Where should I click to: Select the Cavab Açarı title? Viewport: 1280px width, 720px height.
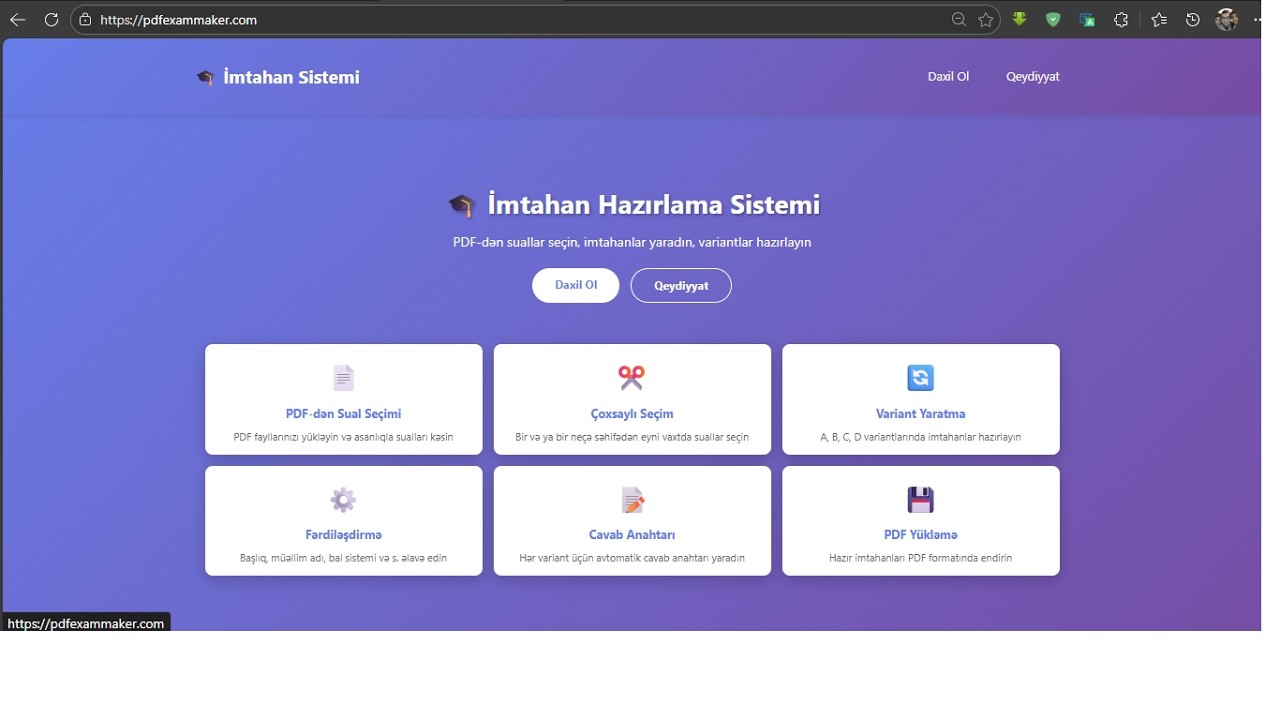click(632, 535)
